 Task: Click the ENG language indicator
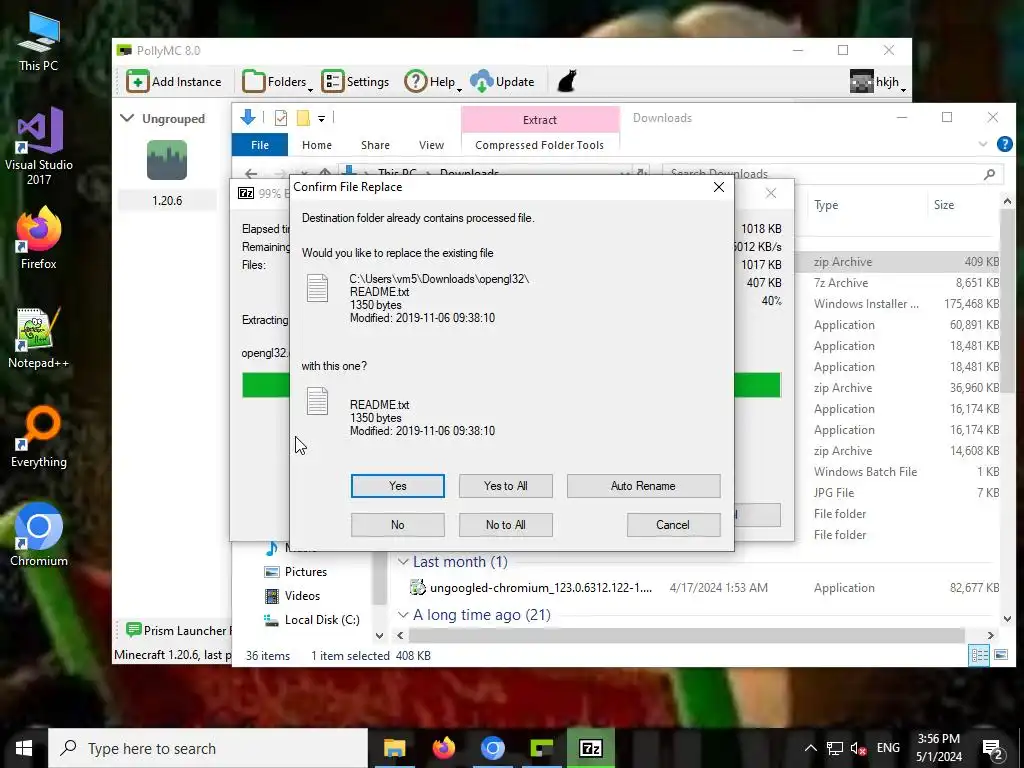coord(888,748)
